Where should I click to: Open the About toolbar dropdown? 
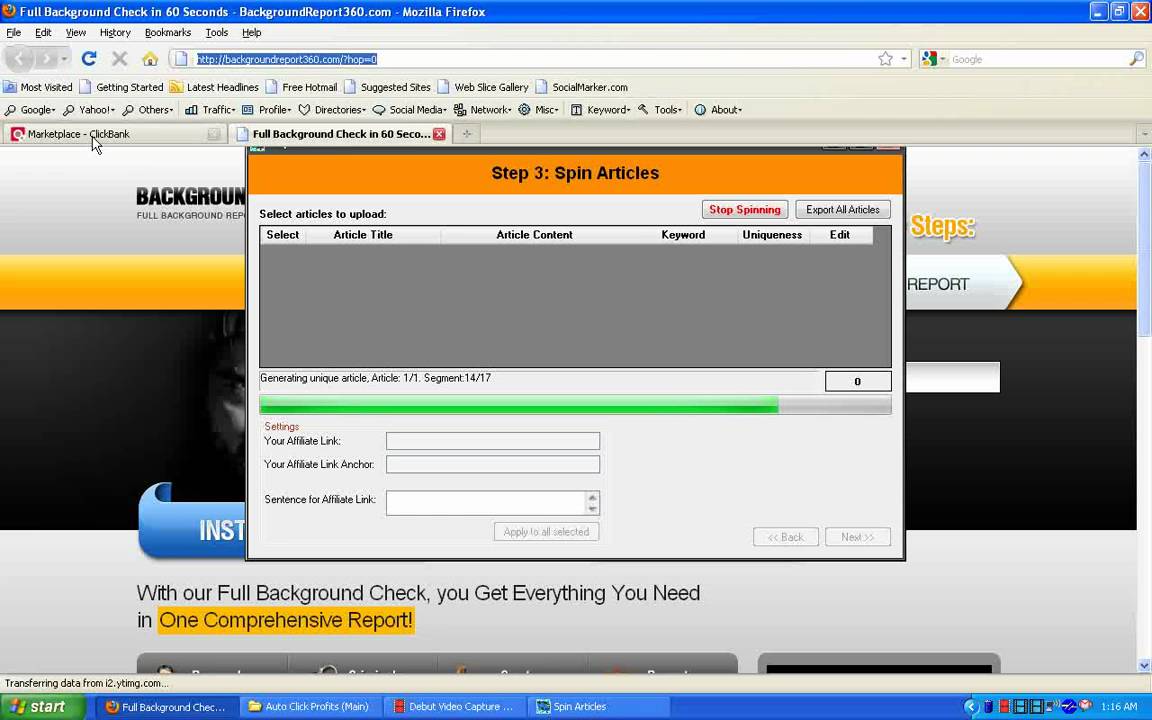719,109
